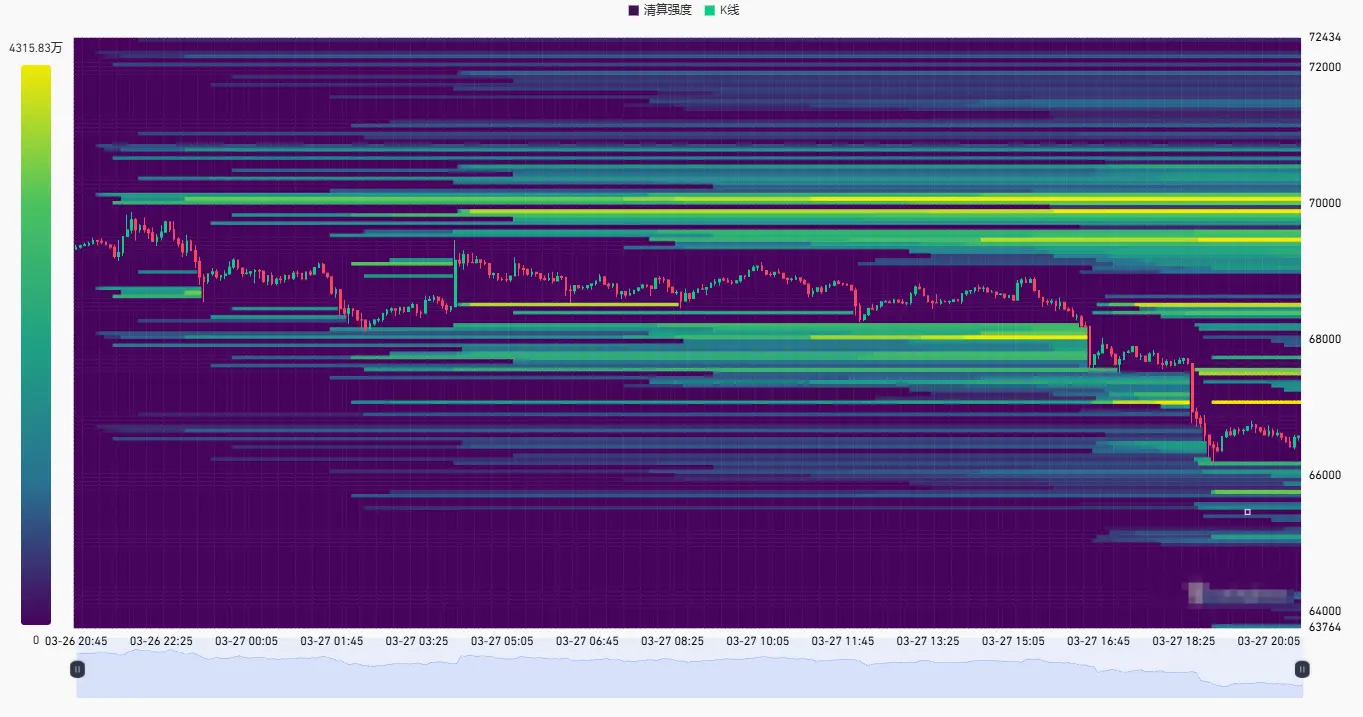Click the 03-27 11:45 time label

(x=842, y=641)
